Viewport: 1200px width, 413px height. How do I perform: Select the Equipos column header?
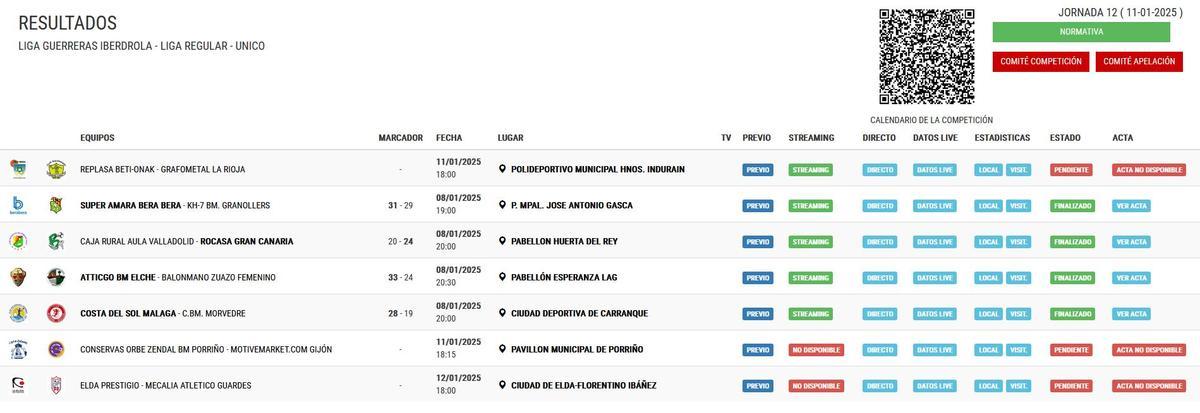point(97,138)
